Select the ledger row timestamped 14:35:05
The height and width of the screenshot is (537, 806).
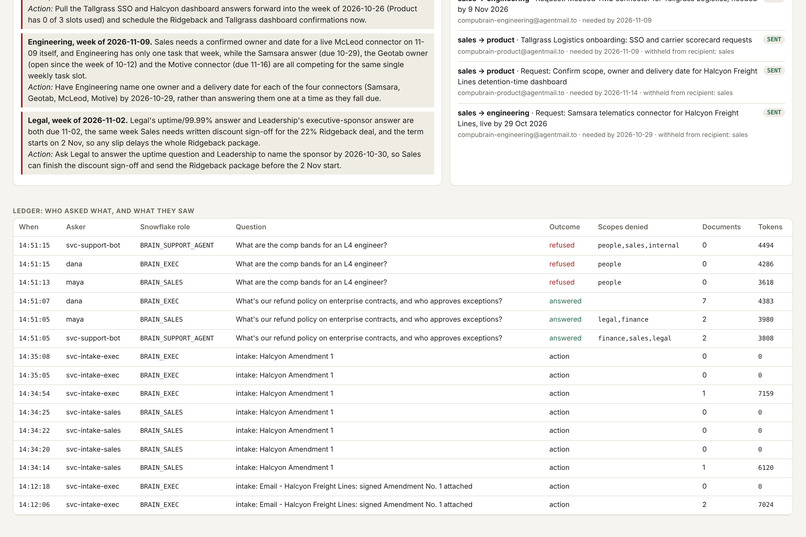tap(402, 375)
